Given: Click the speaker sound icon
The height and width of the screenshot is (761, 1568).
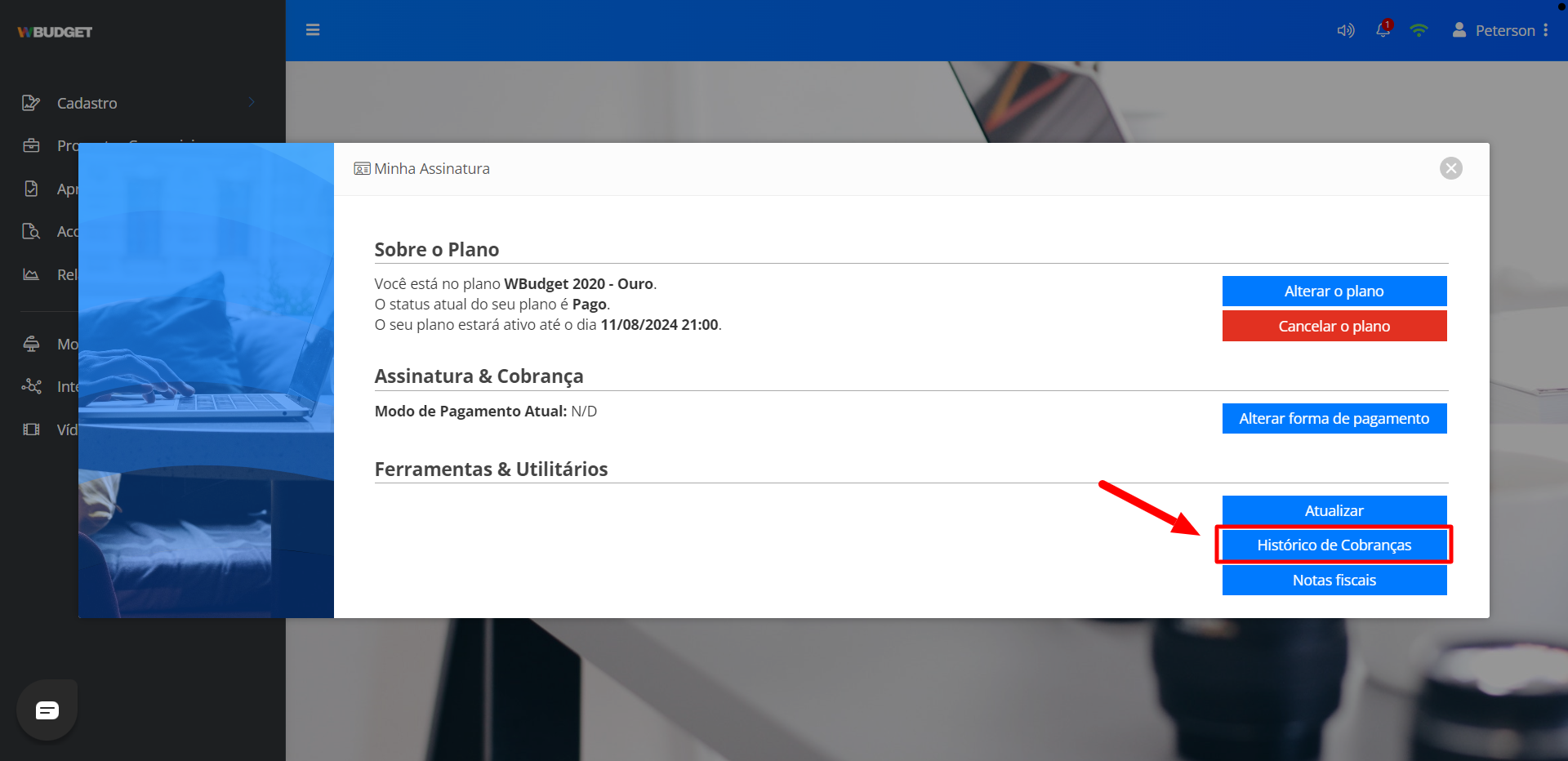Looking at the screenshot, I should [x=1346, y=30].
